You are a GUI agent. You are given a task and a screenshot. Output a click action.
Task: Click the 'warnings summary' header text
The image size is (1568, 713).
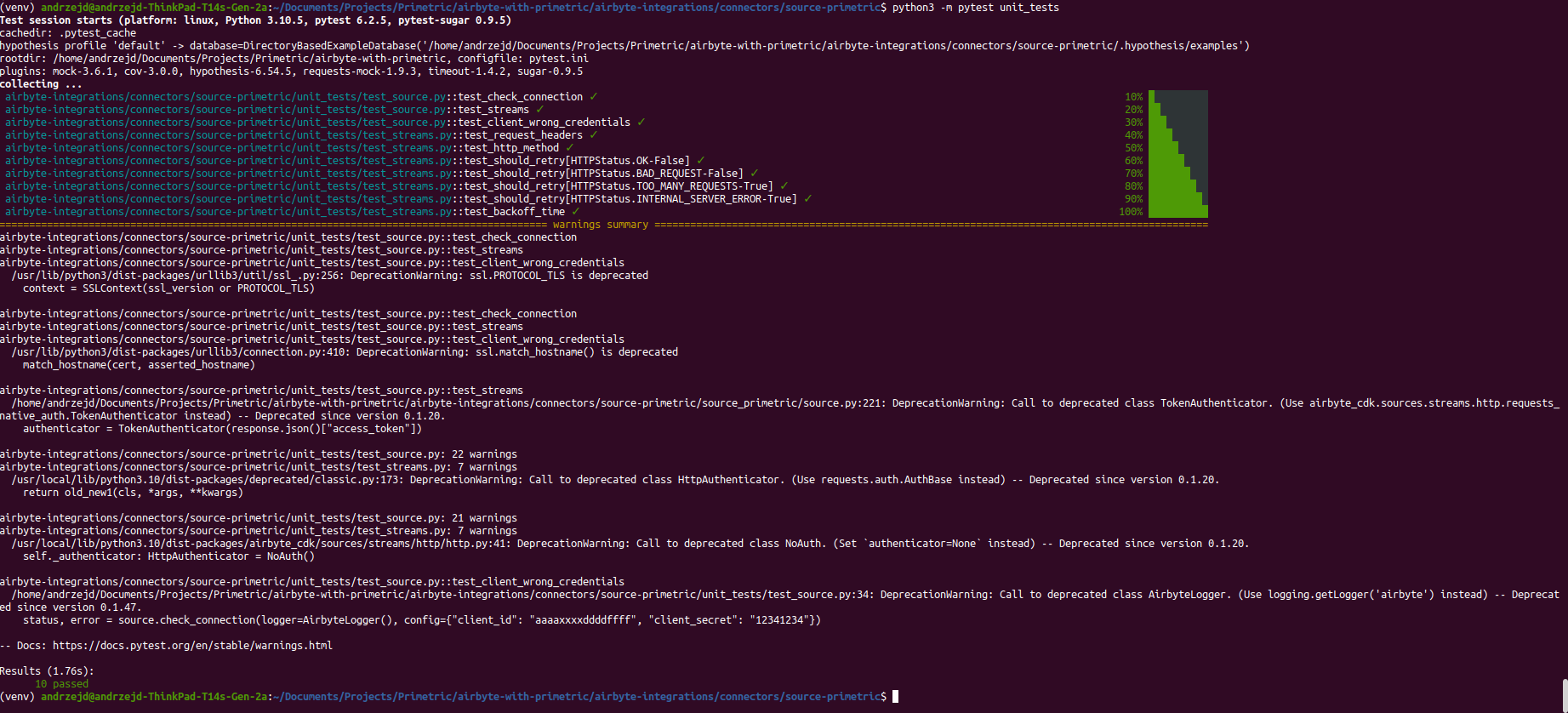601,225
